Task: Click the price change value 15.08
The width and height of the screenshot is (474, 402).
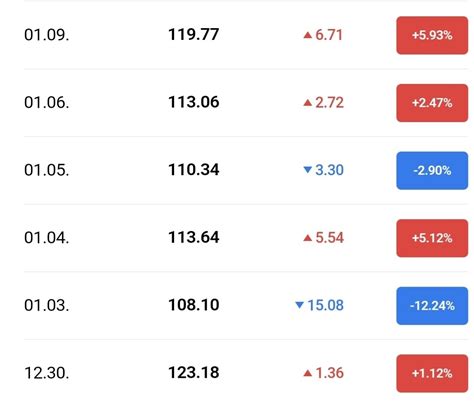Action: point(325,305)
